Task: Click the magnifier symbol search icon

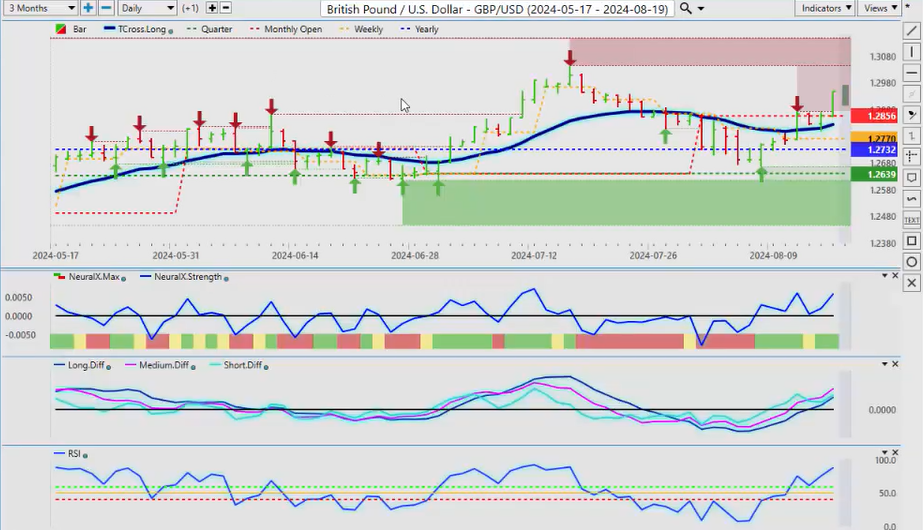Action: coord(685,8)
